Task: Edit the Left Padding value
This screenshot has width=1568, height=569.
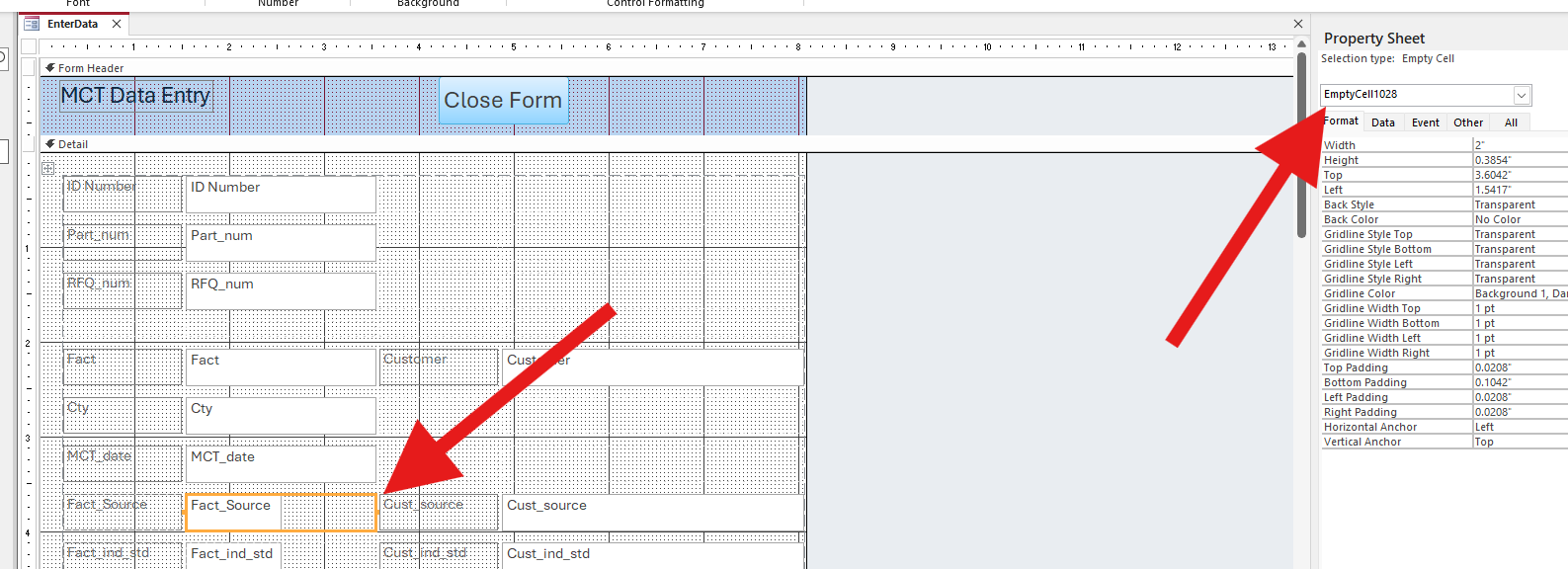Action: coord(1520,397)
